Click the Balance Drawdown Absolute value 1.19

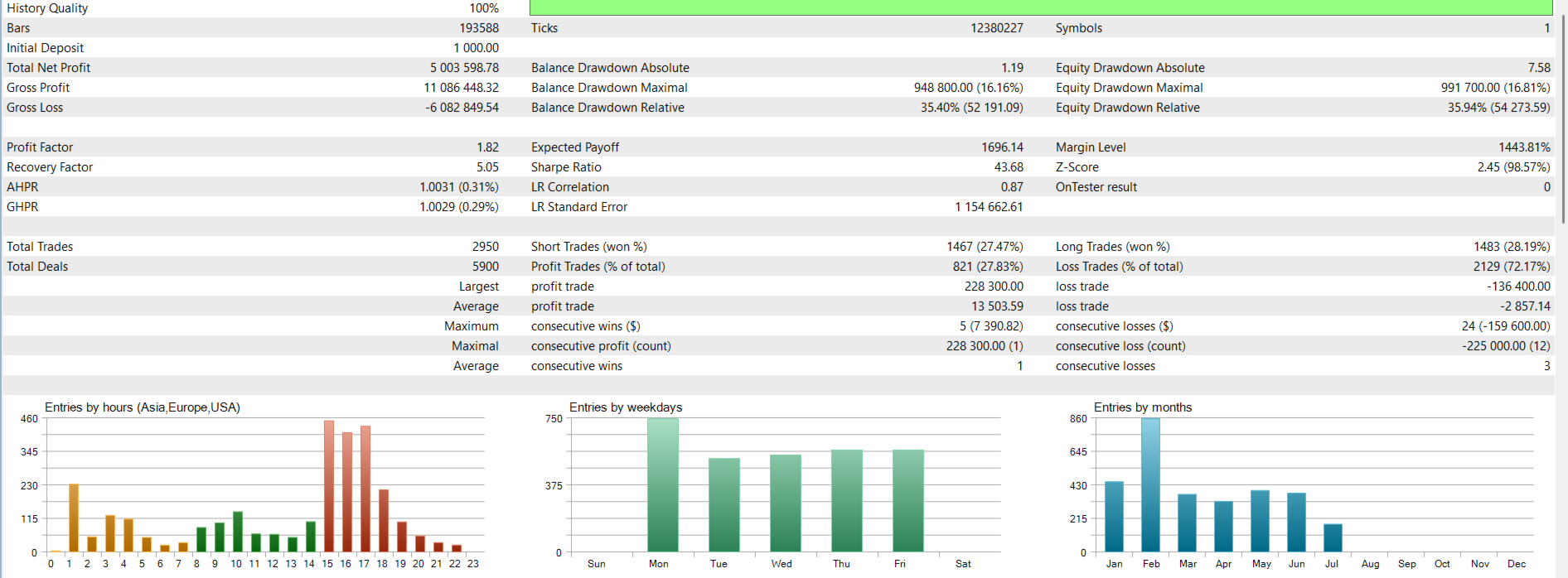pyautogui.click(x=1012, y=68)
